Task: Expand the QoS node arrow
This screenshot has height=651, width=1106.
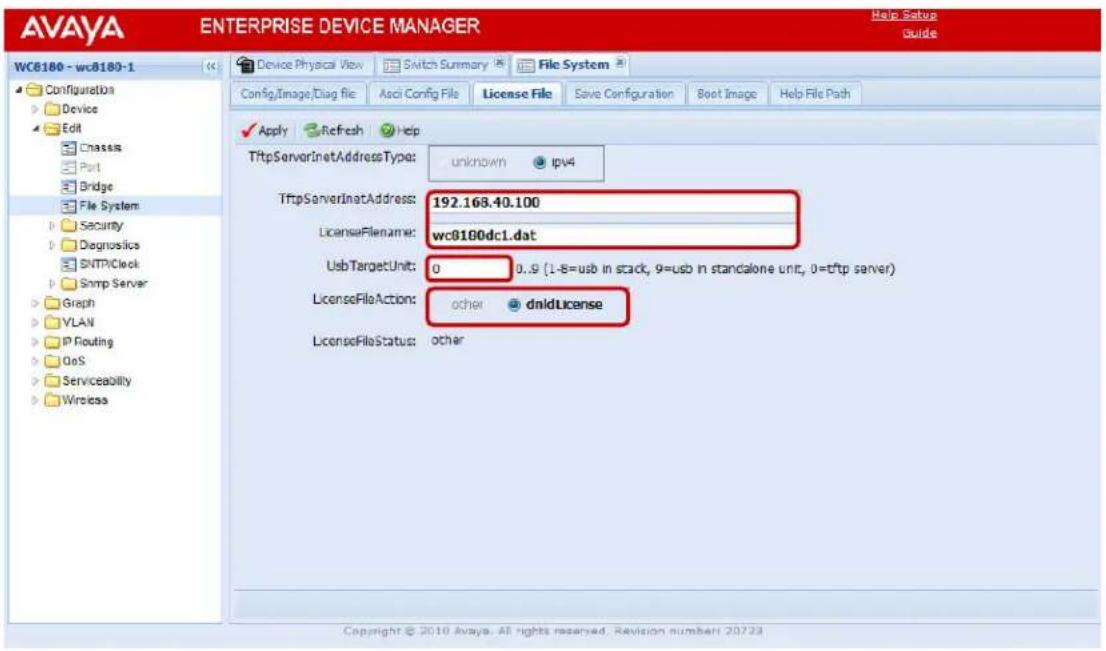Action: (x=35, y=362)
